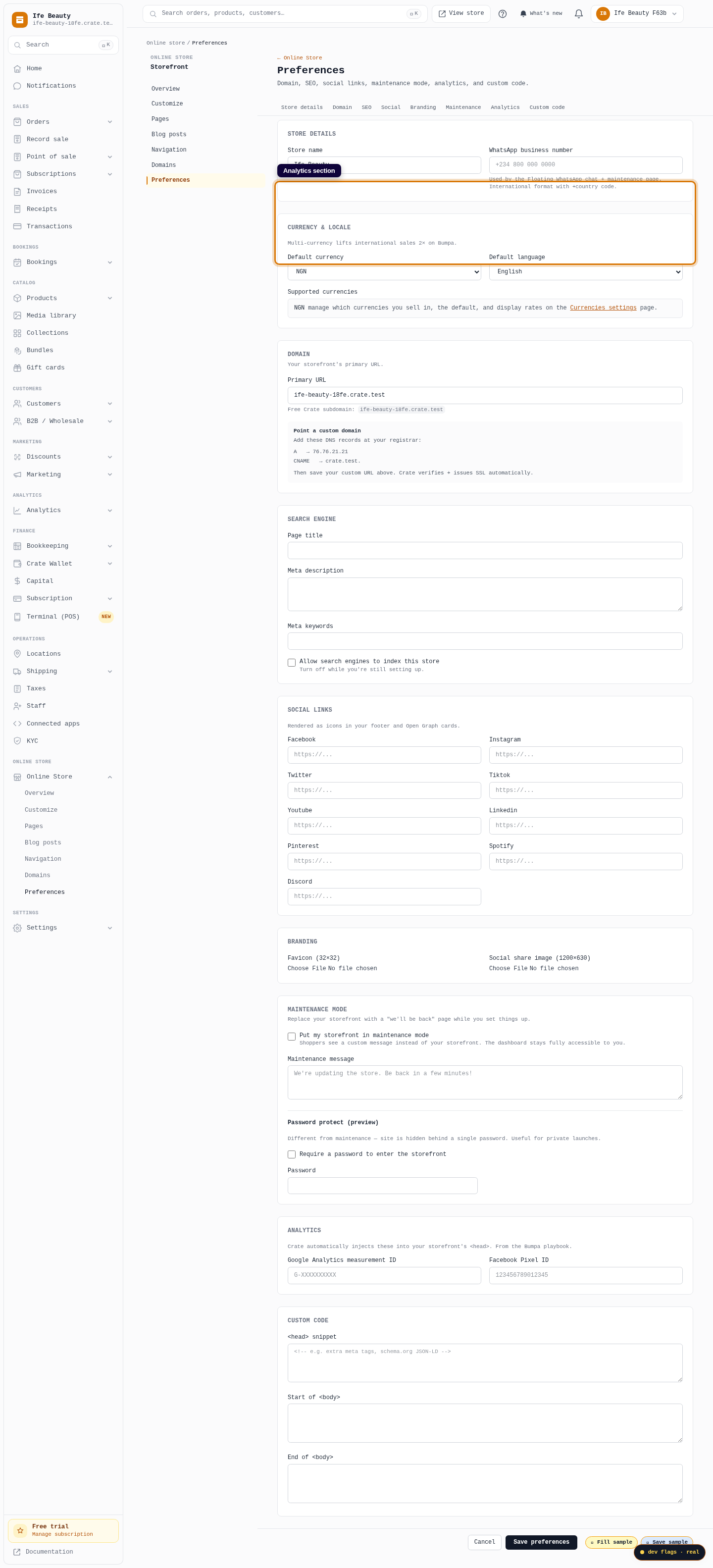Open the Default currency NGN dropdown
This screenshot has height=1568, width=713.
pyautogui.click(x=384, y=271)
